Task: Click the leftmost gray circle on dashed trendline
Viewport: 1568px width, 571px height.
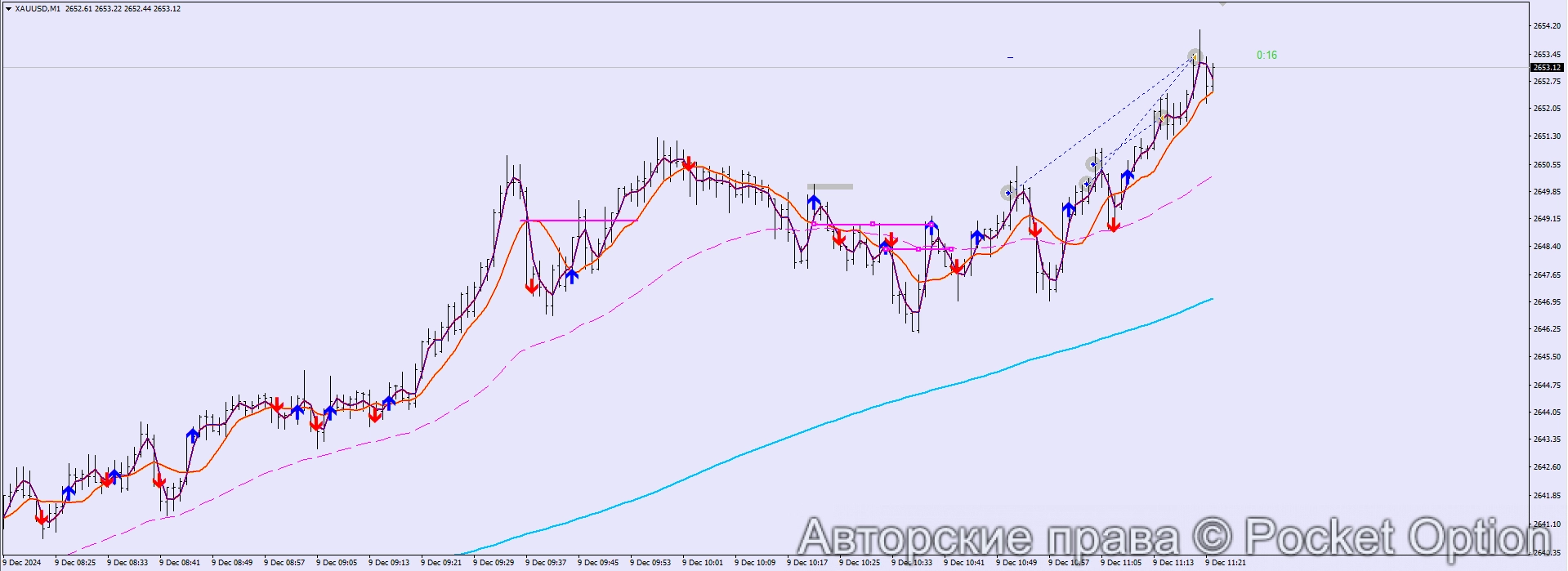Action: click(x=1008, y=193)
